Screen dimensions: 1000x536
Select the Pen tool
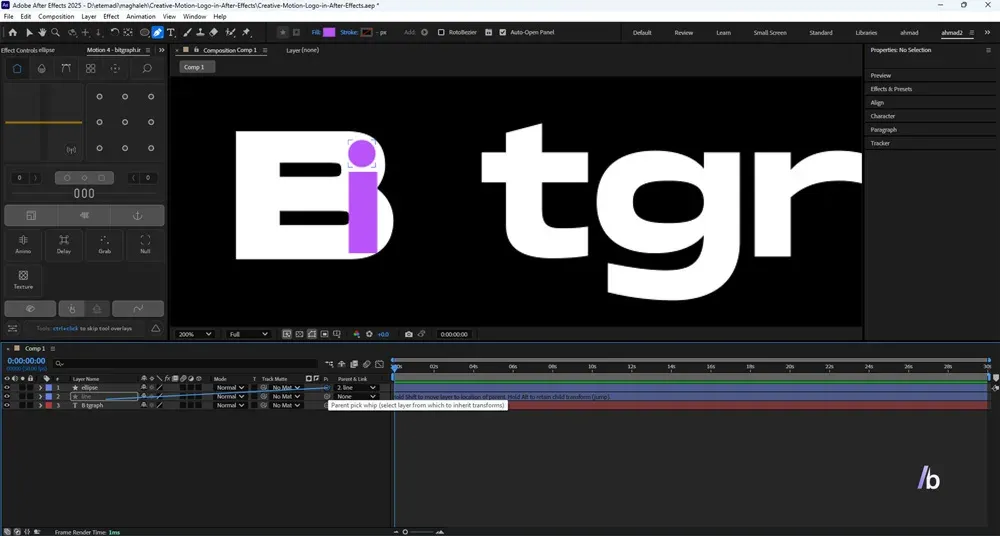point(158,33)
